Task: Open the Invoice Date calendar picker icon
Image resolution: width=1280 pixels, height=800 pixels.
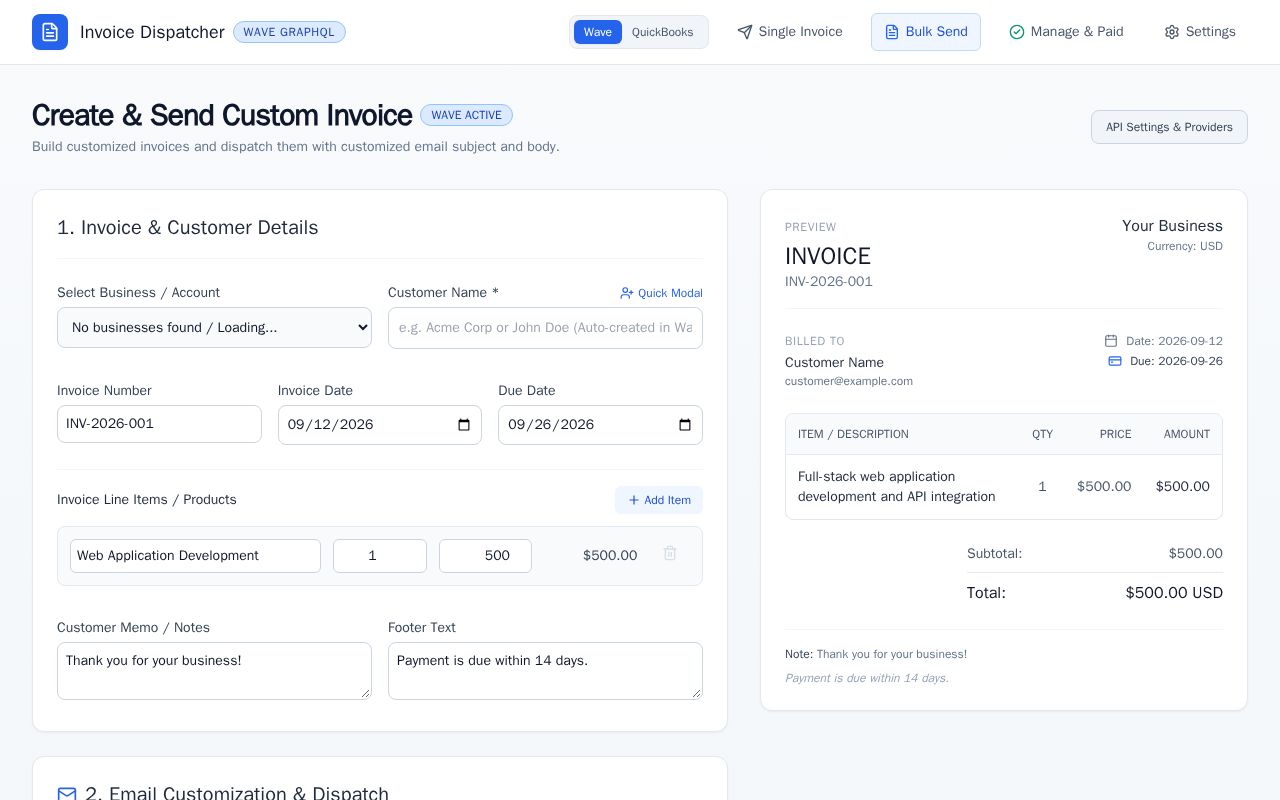Action: coord(464,425)
